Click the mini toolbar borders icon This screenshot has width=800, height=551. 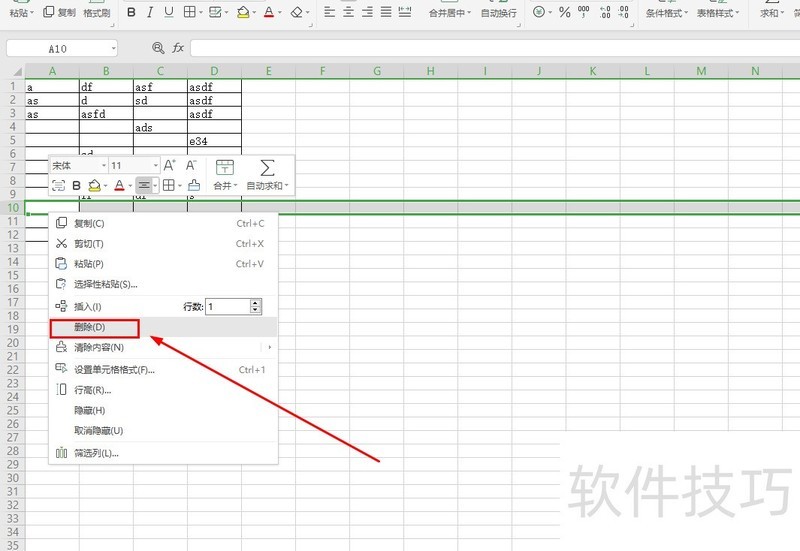tap(169, 185)
